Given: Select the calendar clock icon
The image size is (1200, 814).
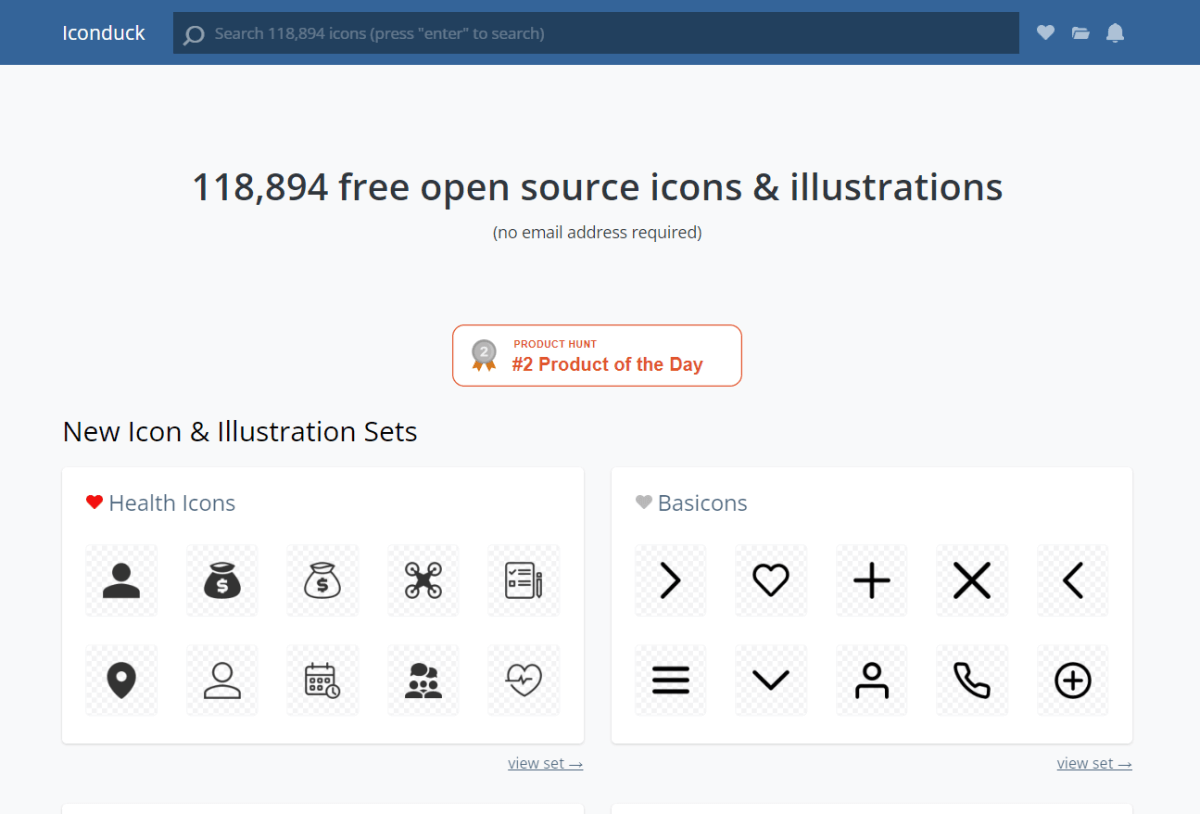Looking at the screenshot, I should tap(322, 680).
